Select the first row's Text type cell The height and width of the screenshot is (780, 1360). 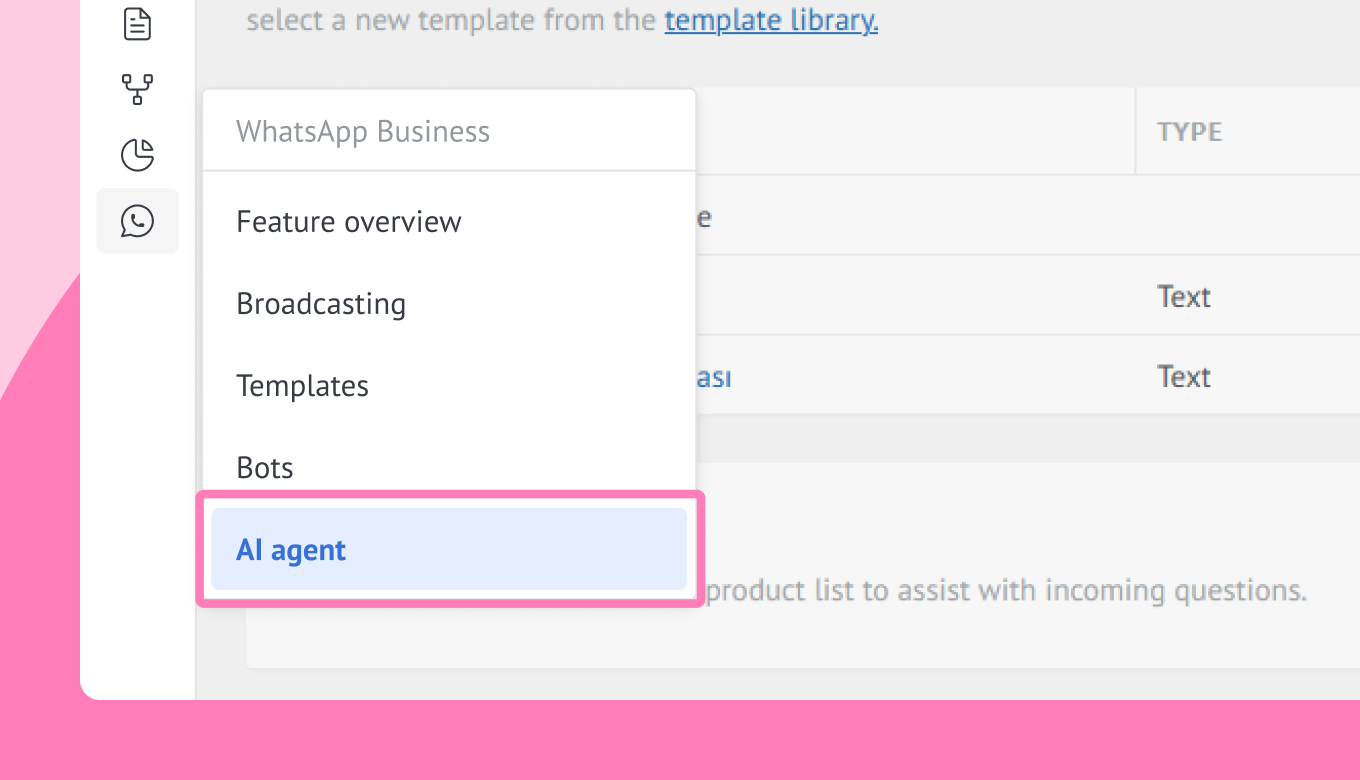1184,297
